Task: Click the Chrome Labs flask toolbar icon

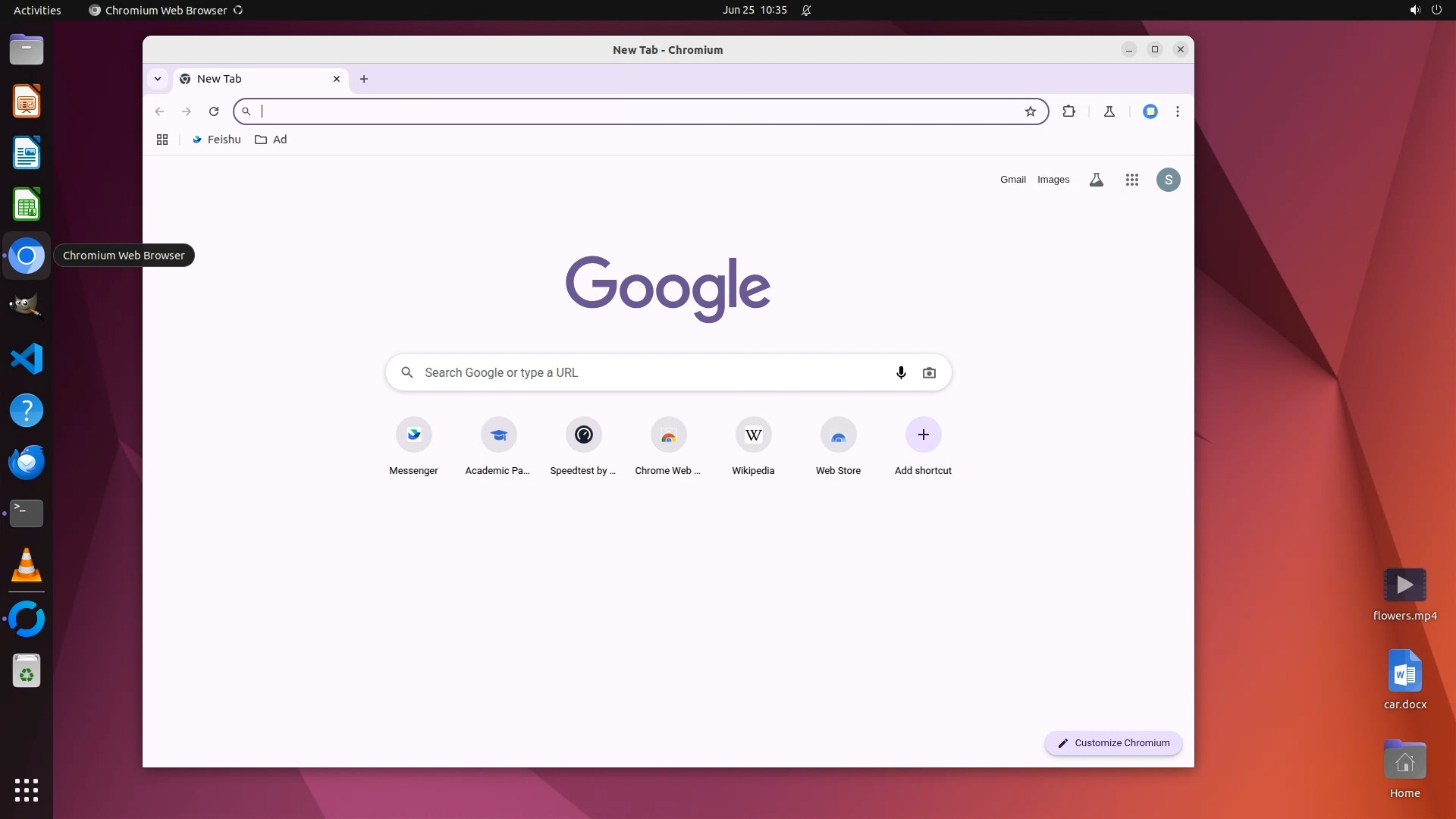Action: point(1109,111)
